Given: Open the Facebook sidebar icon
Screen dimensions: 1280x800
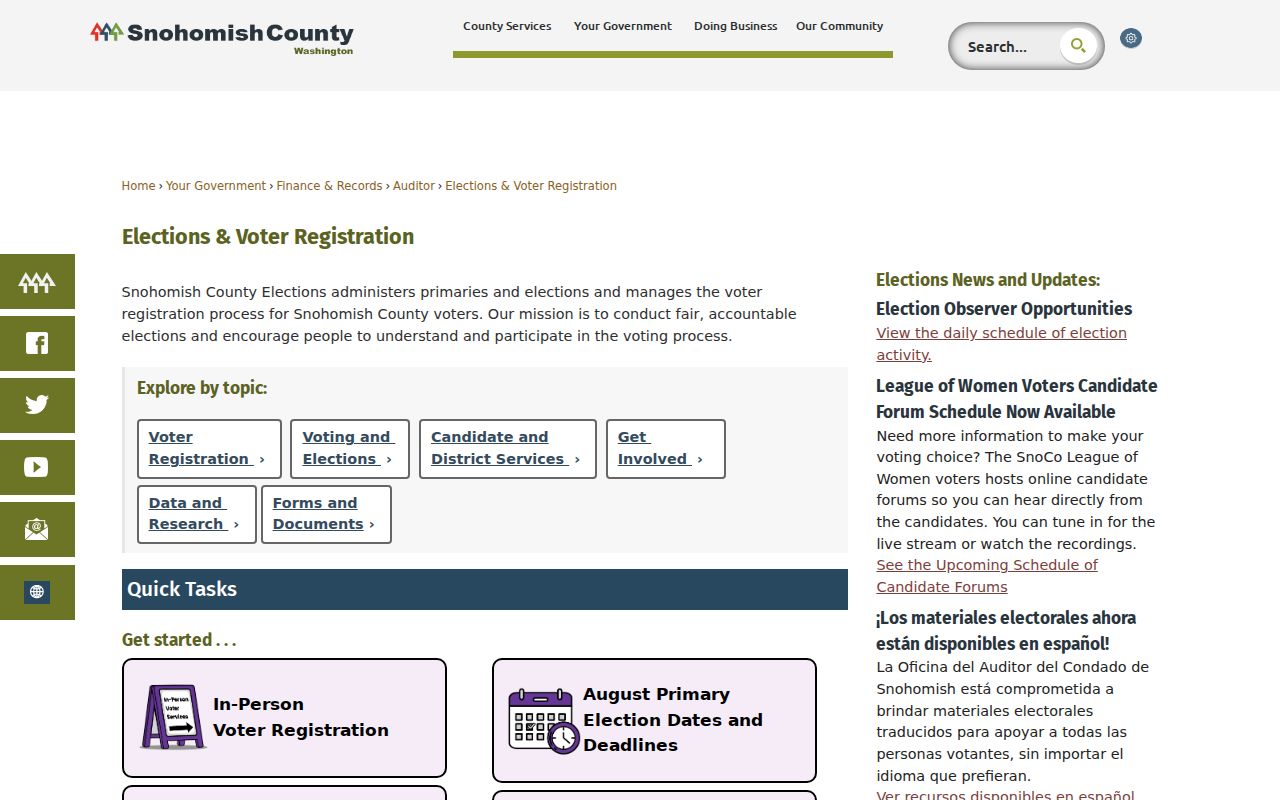Looking at the screenshot, I should (37, 344).
